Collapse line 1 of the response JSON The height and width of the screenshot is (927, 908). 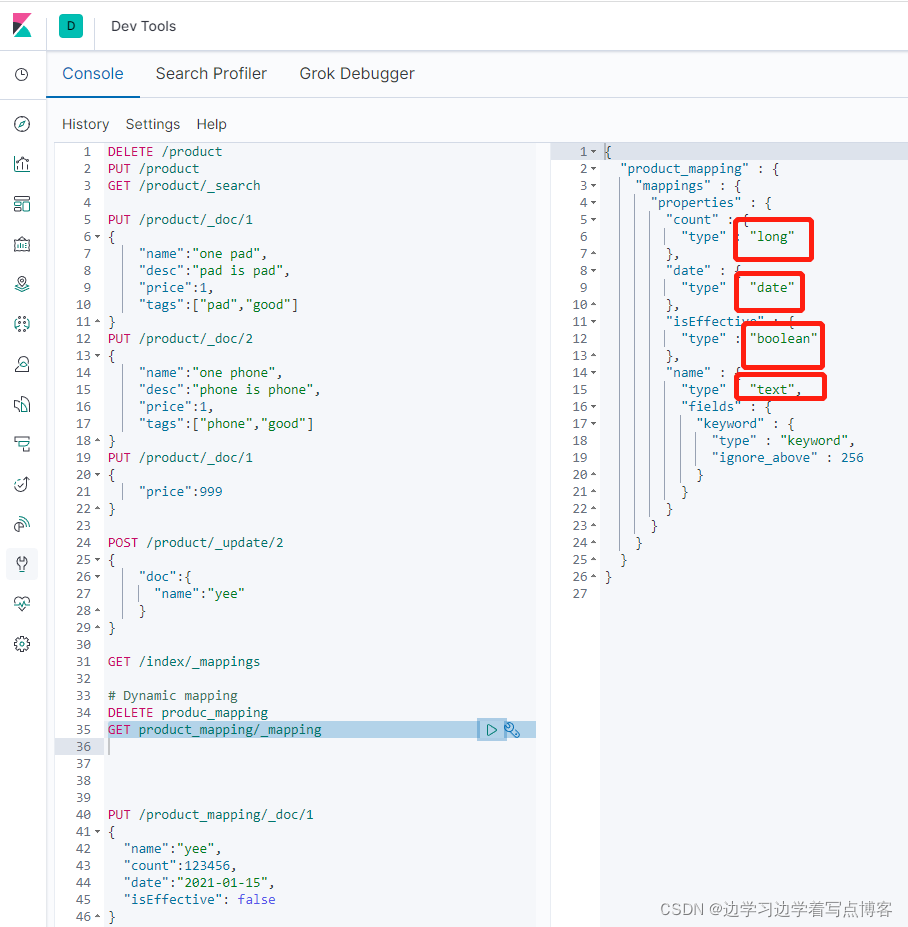tap(594, 150)
